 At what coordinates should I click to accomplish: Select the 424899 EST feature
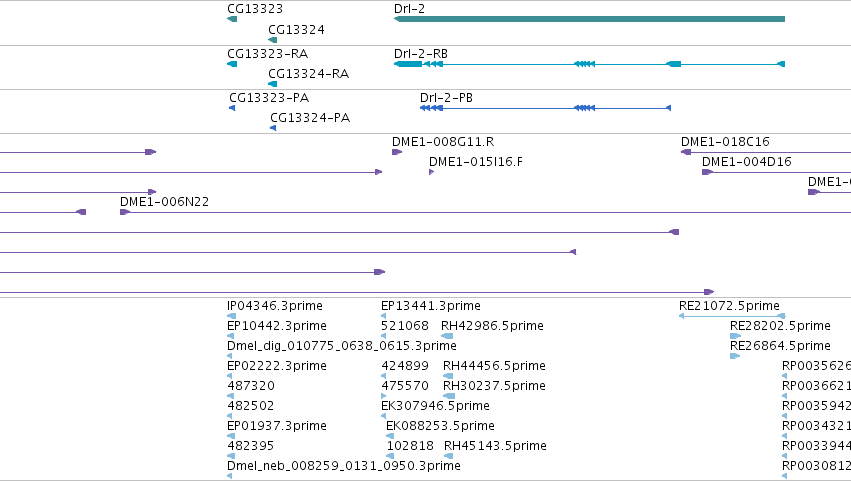(405, 366)
